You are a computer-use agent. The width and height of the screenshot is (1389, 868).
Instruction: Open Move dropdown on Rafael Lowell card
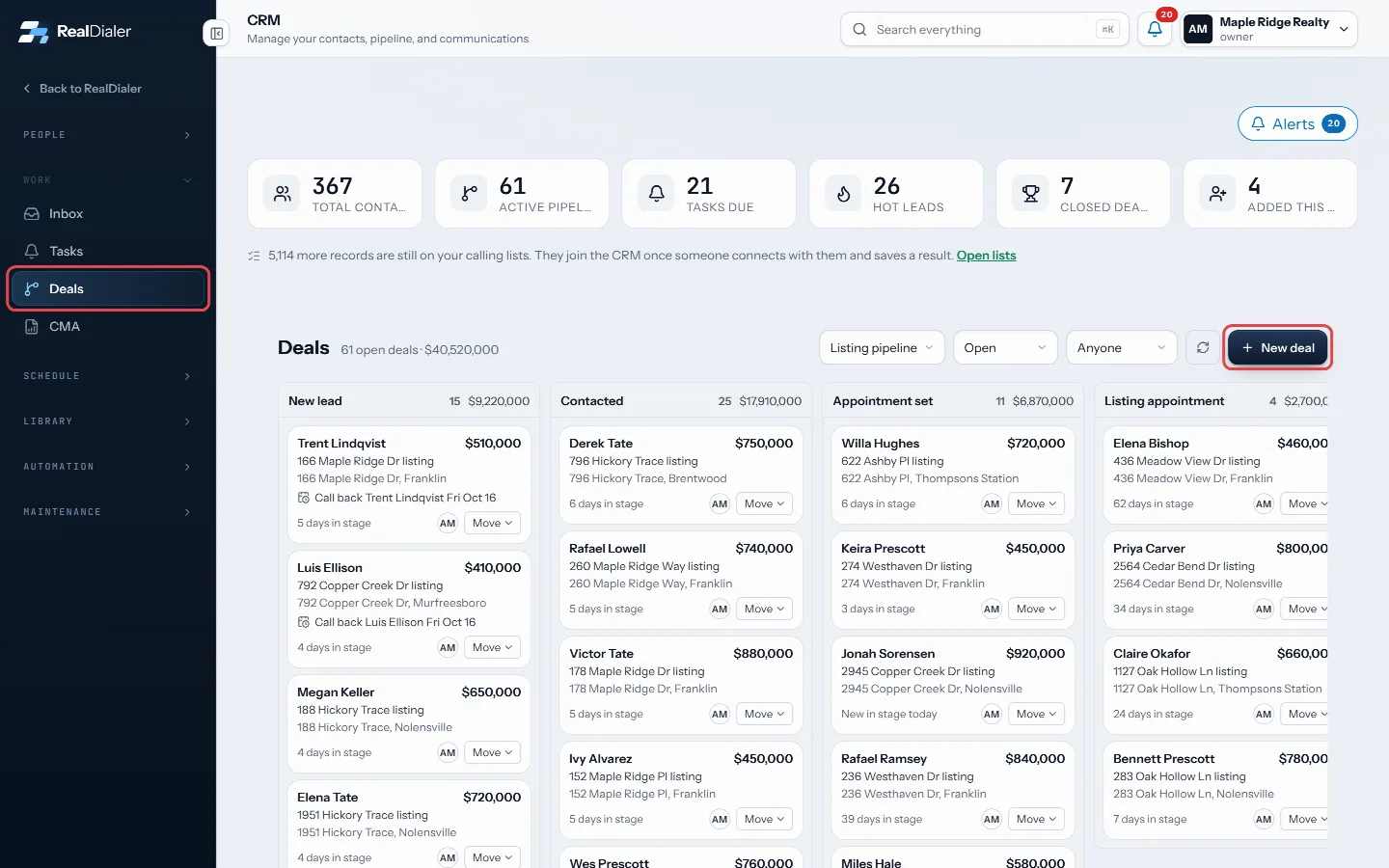pyautogui.click(x=764, y=610)
